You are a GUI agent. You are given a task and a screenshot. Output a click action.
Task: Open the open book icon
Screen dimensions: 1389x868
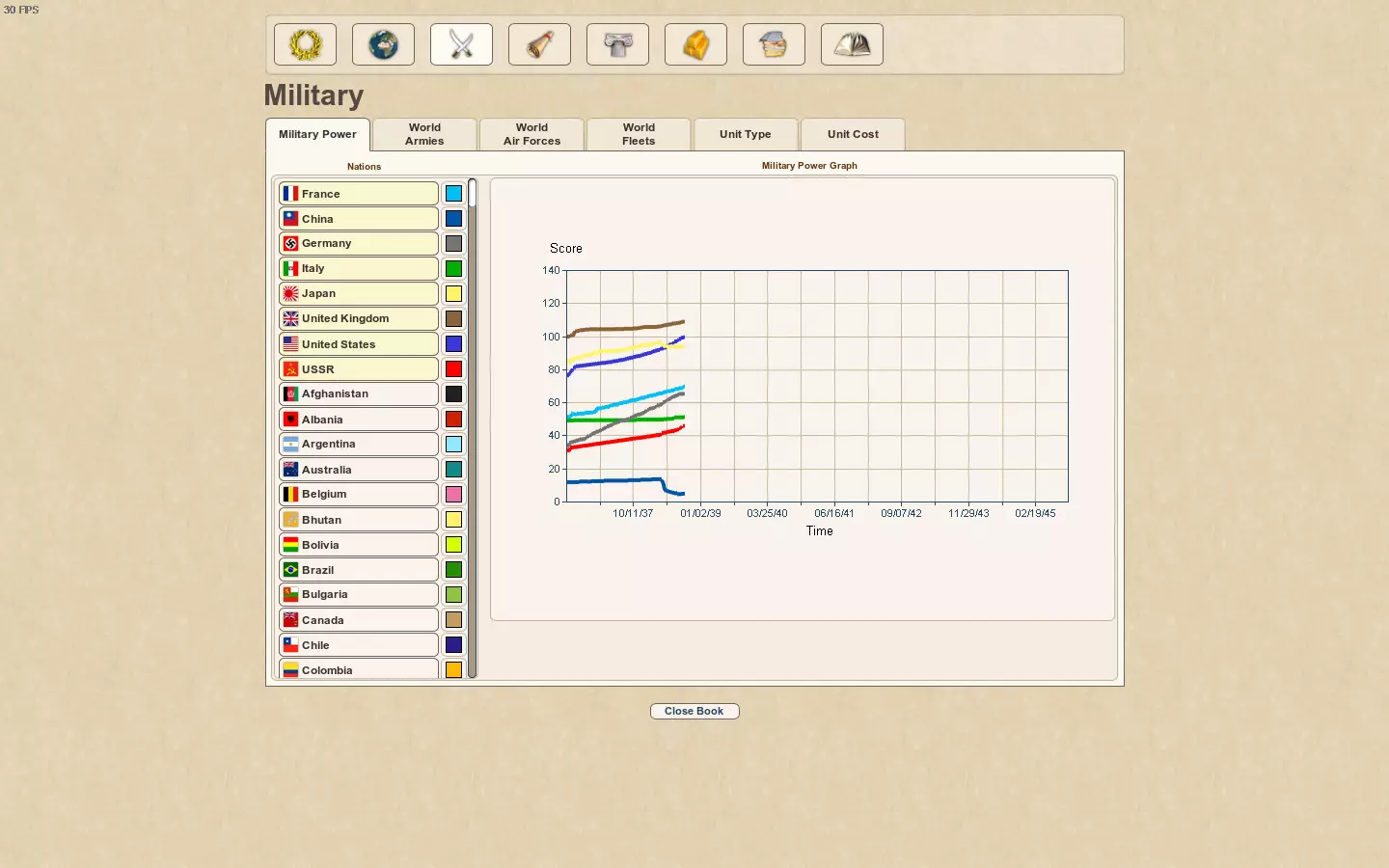pyautogui.click(x=852, y=44)
